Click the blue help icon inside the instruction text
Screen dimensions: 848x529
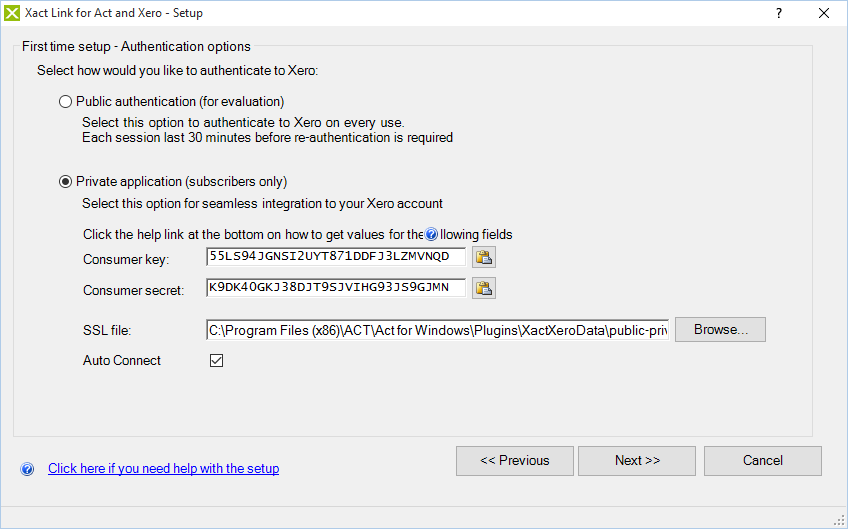[x=431, y=235]
